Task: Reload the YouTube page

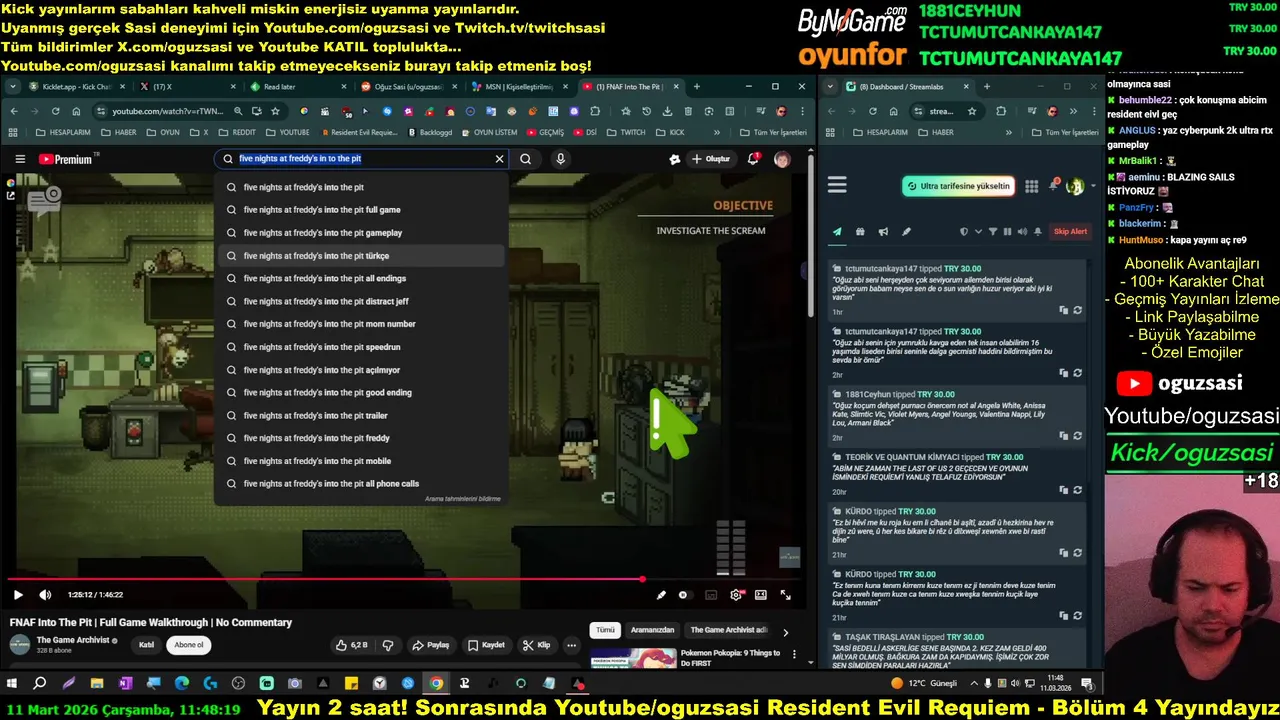Action: (x=55, y=111)
